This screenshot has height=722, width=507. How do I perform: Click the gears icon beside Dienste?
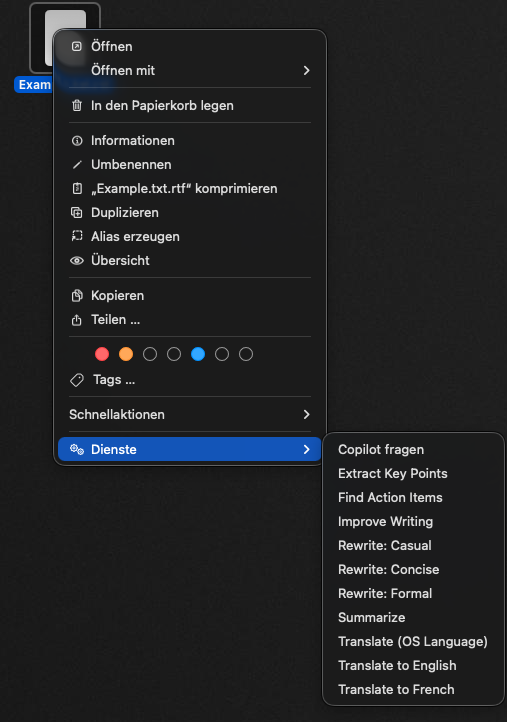coord(77,449)
